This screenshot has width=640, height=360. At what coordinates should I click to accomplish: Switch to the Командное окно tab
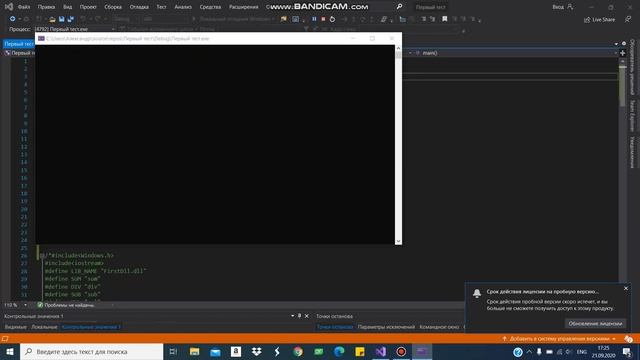(439, 327)
